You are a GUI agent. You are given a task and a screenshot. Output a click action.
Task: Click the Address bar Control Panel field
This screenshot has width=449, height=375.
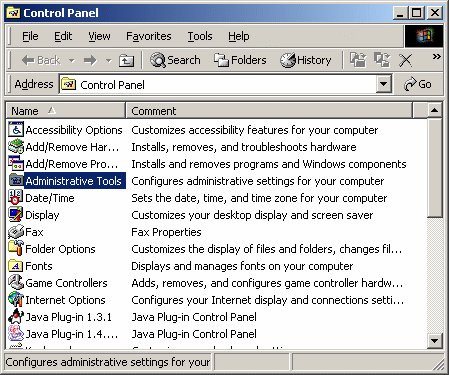click(x=218, y=85)
